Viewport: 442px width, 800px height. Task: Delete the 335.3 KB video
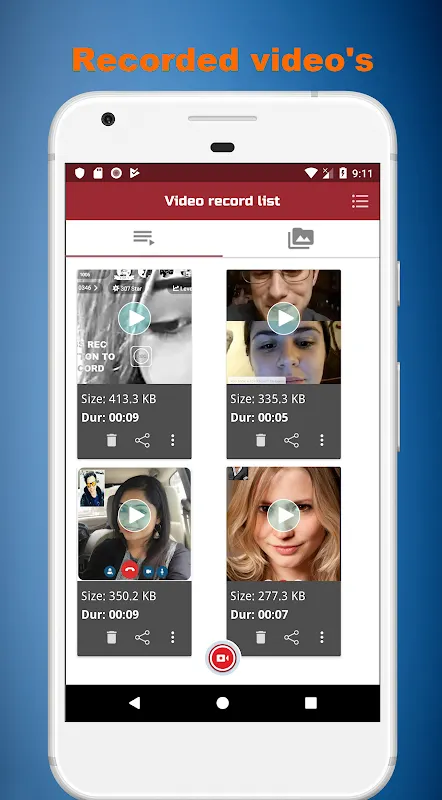(261, 440)
